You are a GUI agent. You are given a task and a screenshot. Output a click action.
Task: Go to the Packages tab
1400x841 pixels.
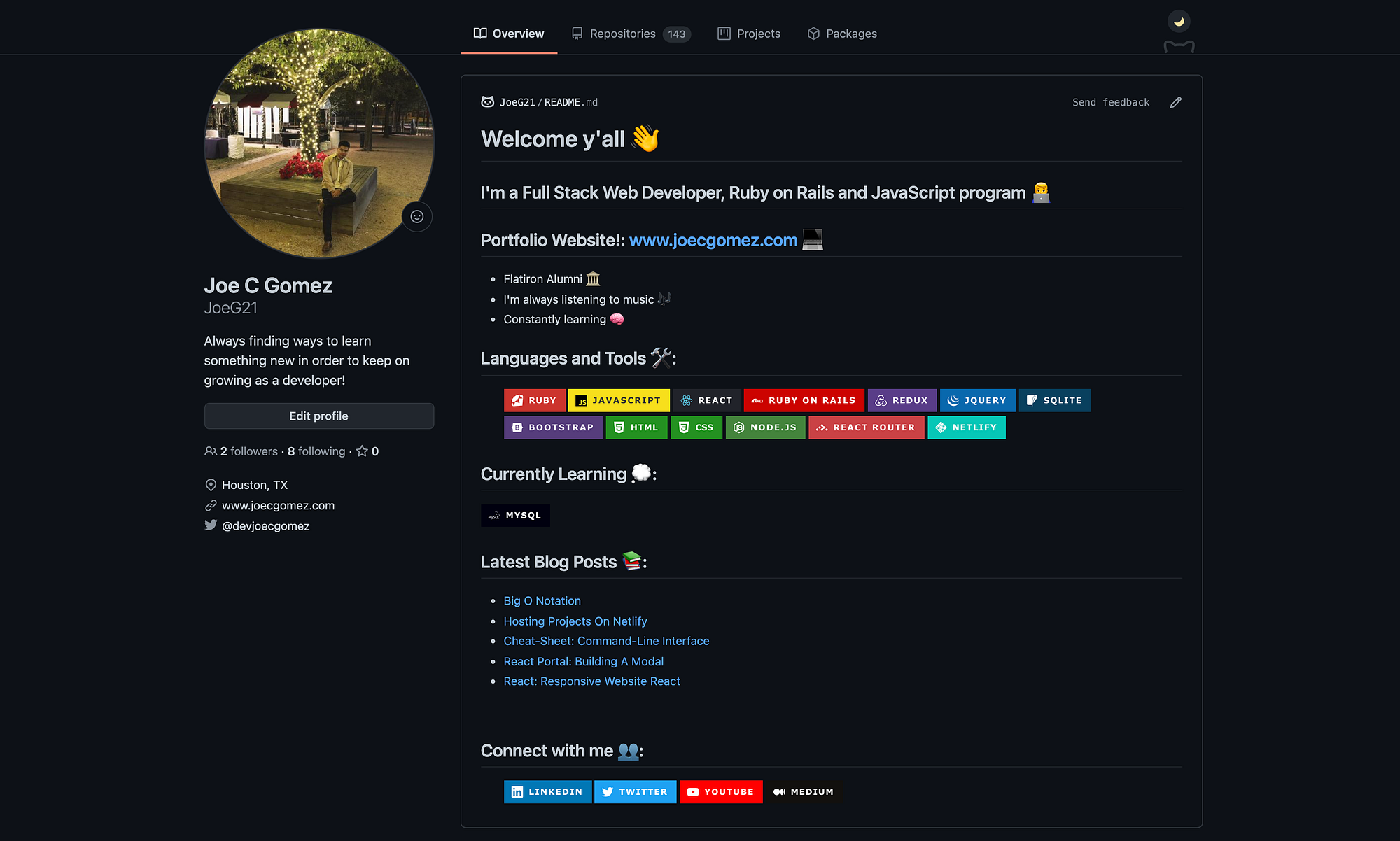tap(842, 34)
